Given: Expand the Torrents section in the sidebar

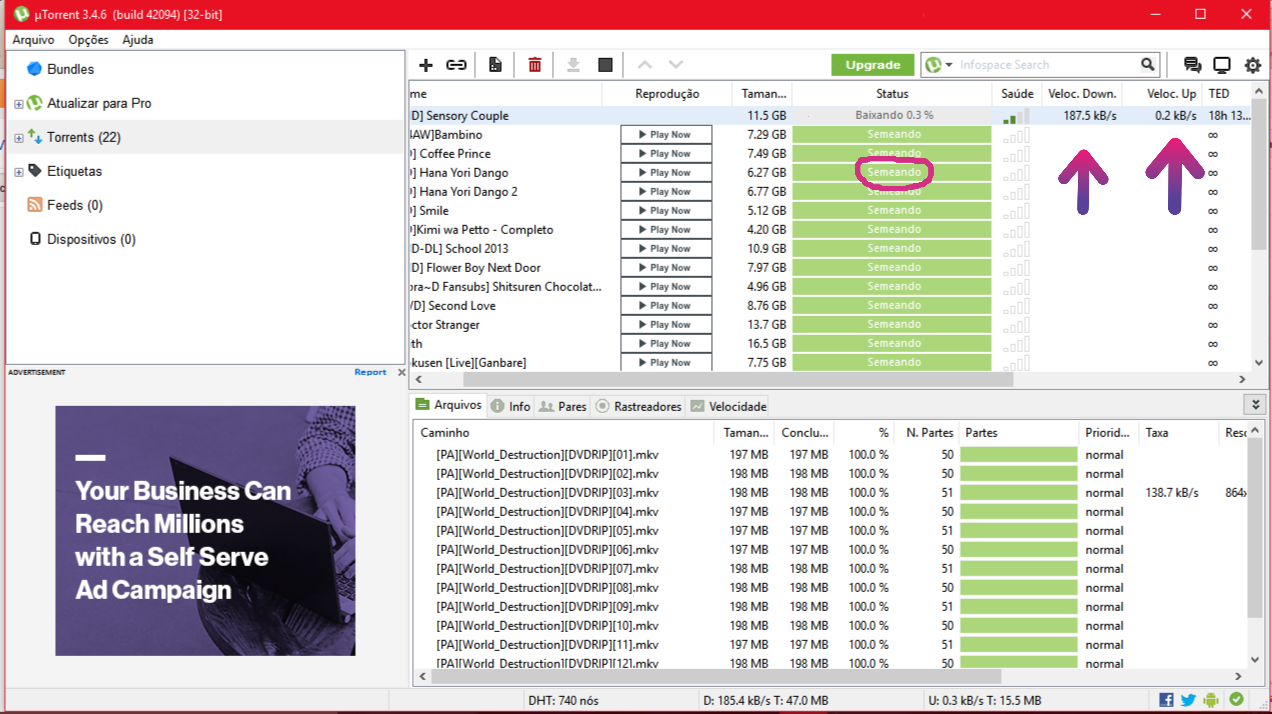Looking at the screenshot, I should (x=18, y=137).
